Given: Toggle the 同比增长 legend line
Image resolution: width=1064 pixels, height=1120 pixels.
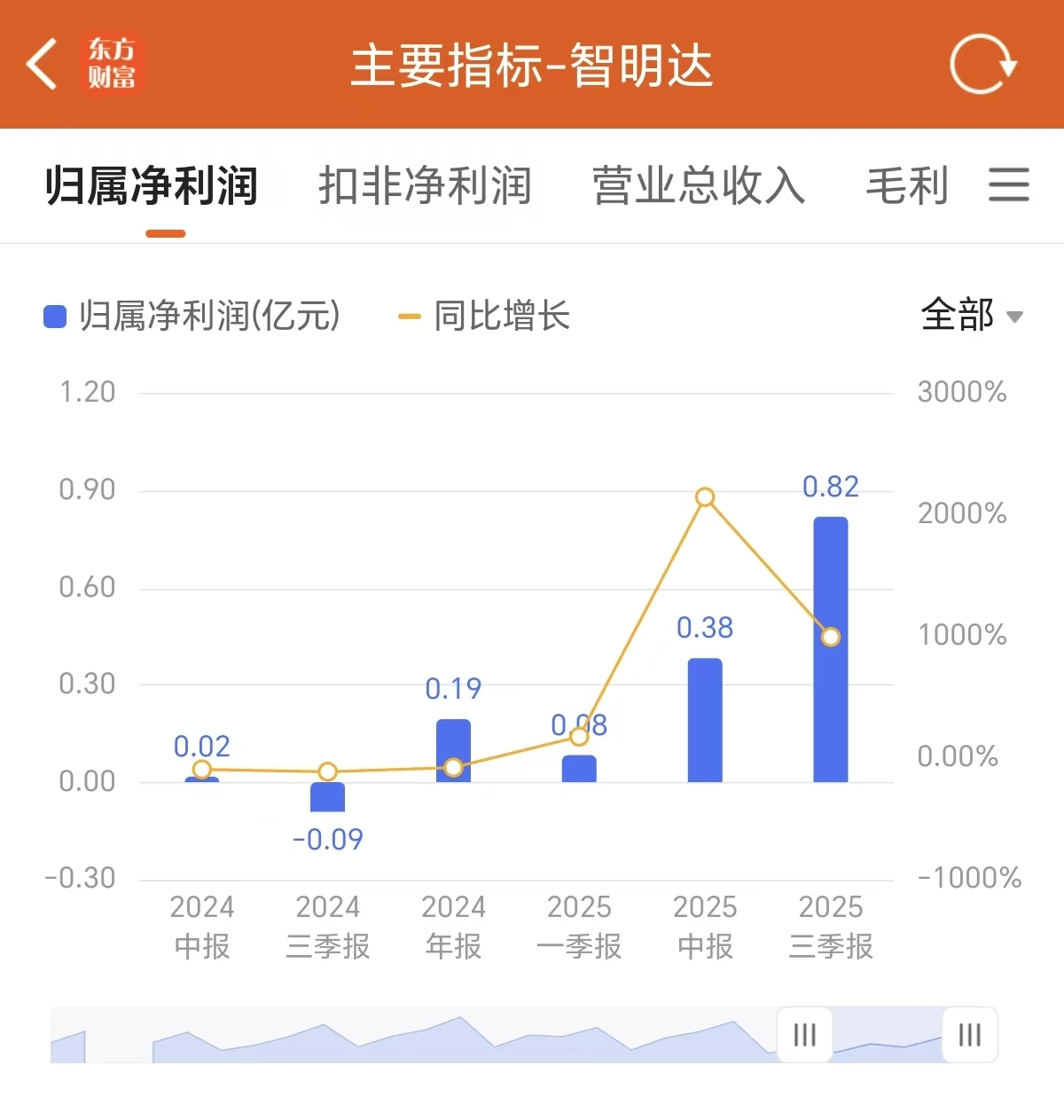Looking at the screenshot, I should 484,316.
